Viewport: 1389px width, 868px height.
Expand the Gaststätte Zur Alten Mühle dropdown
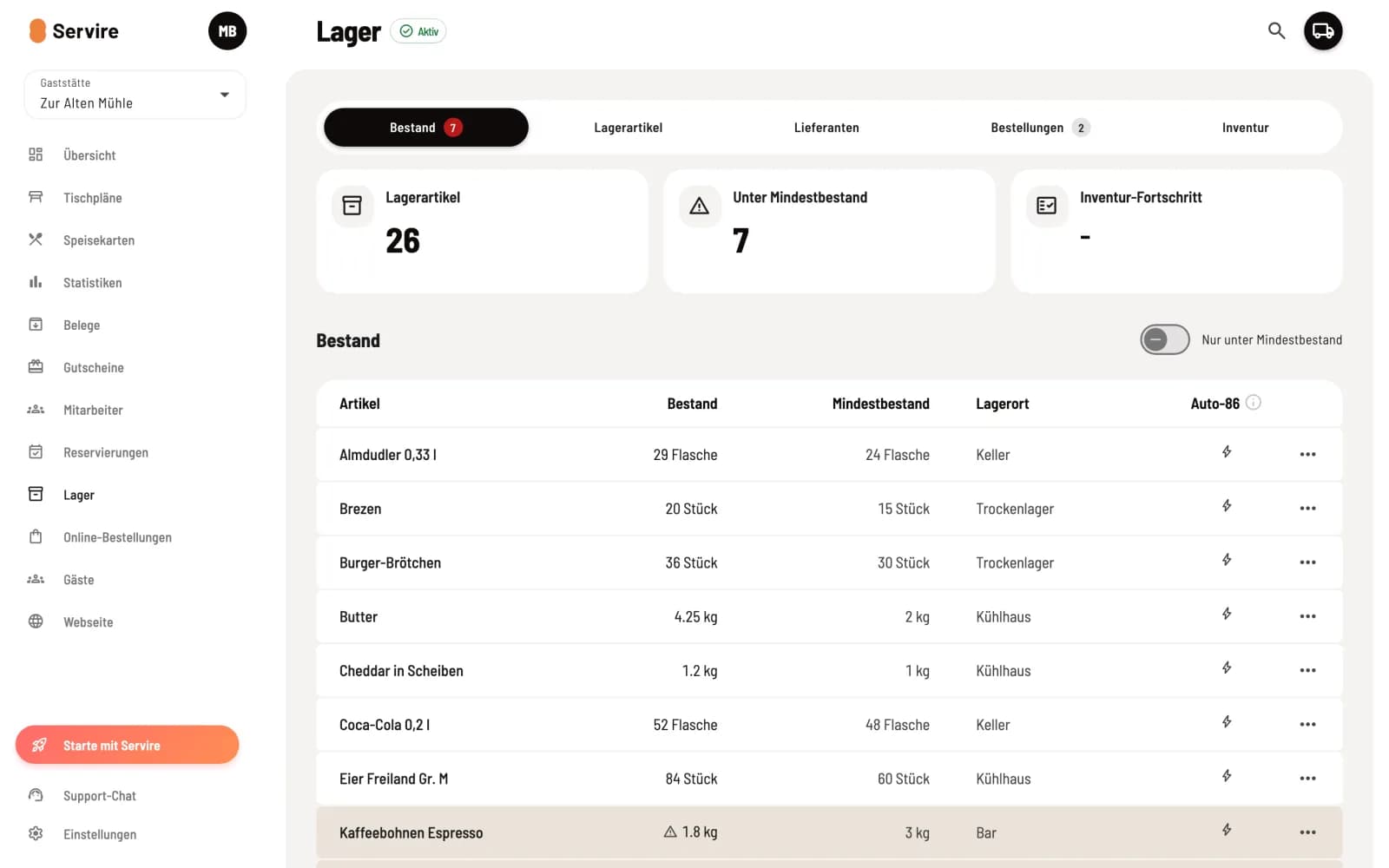pyautogui.click(x=135, y=95)
